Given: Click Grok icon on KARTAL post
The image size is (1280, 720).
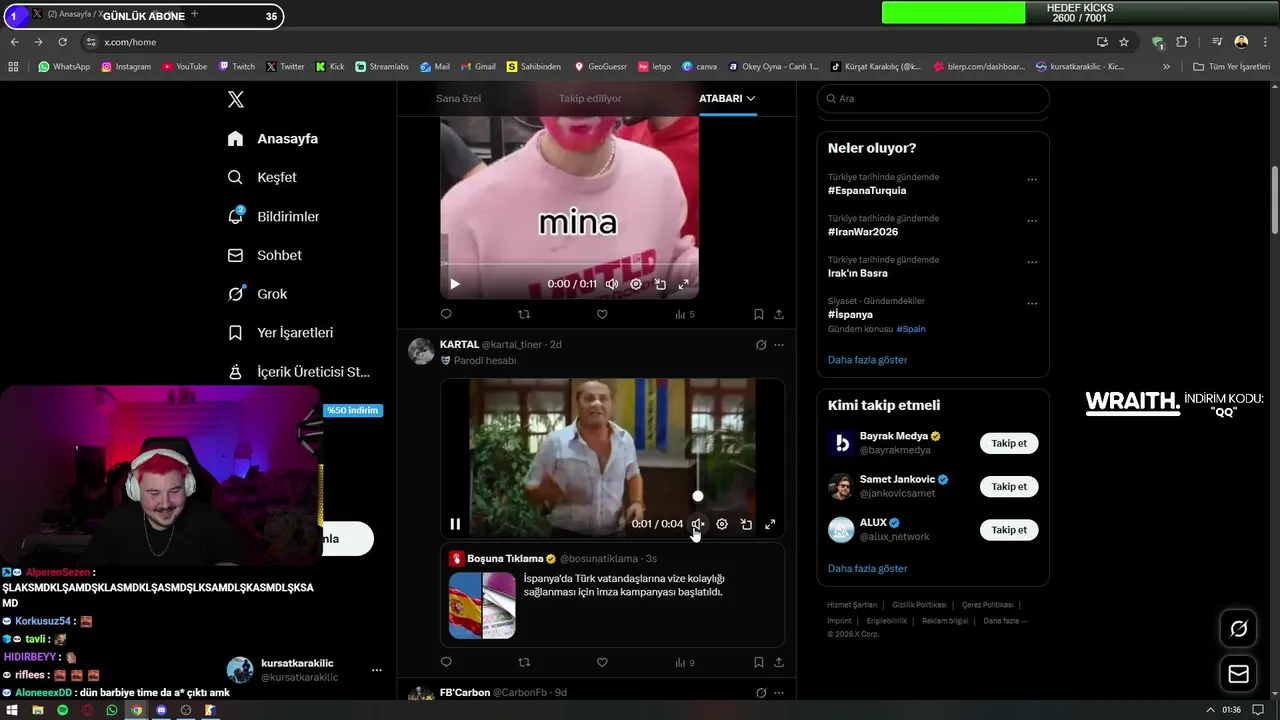Looking at the screenshot, I should [761, 345].
